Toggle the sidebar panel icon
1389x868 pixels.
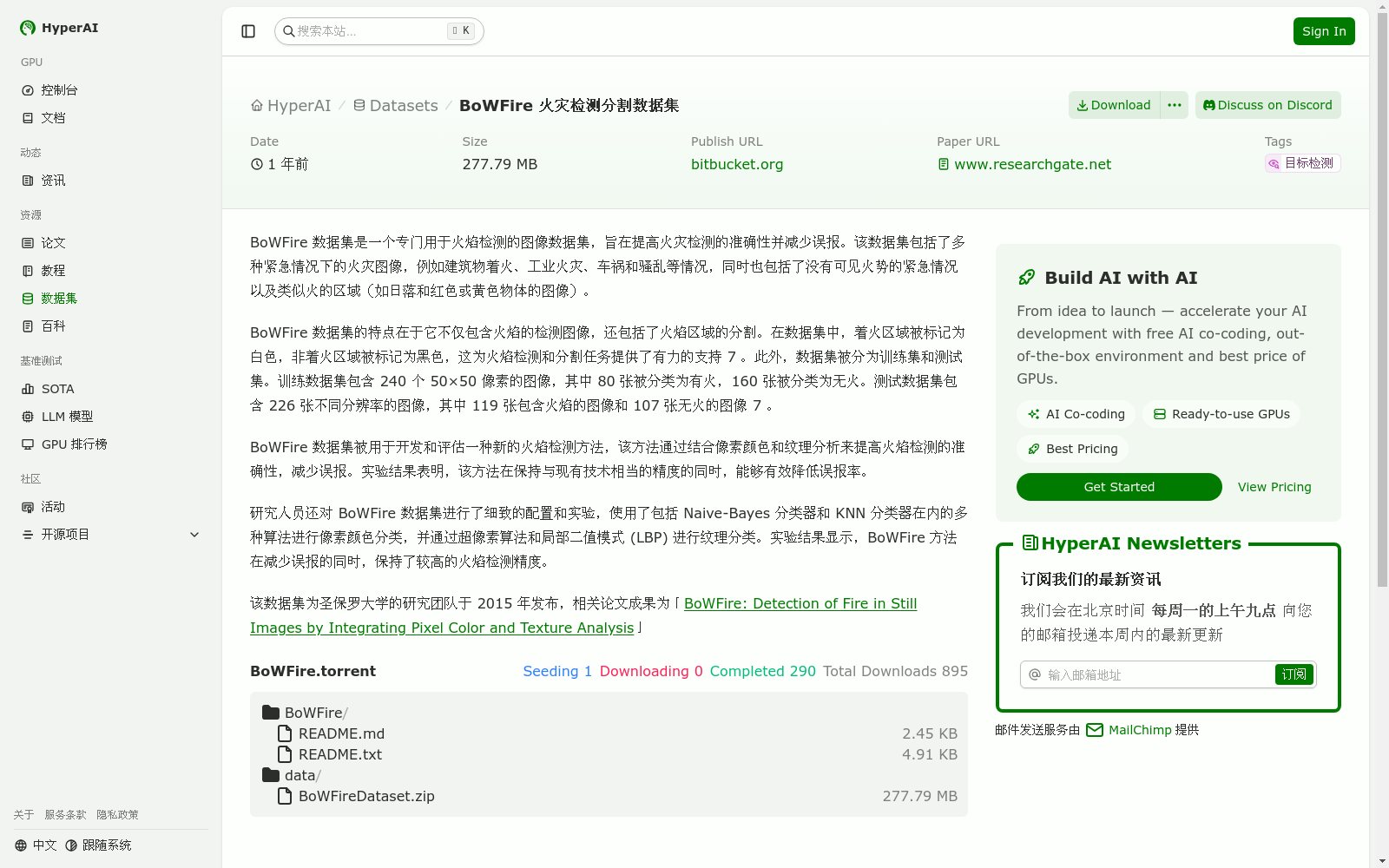point(248,31)
